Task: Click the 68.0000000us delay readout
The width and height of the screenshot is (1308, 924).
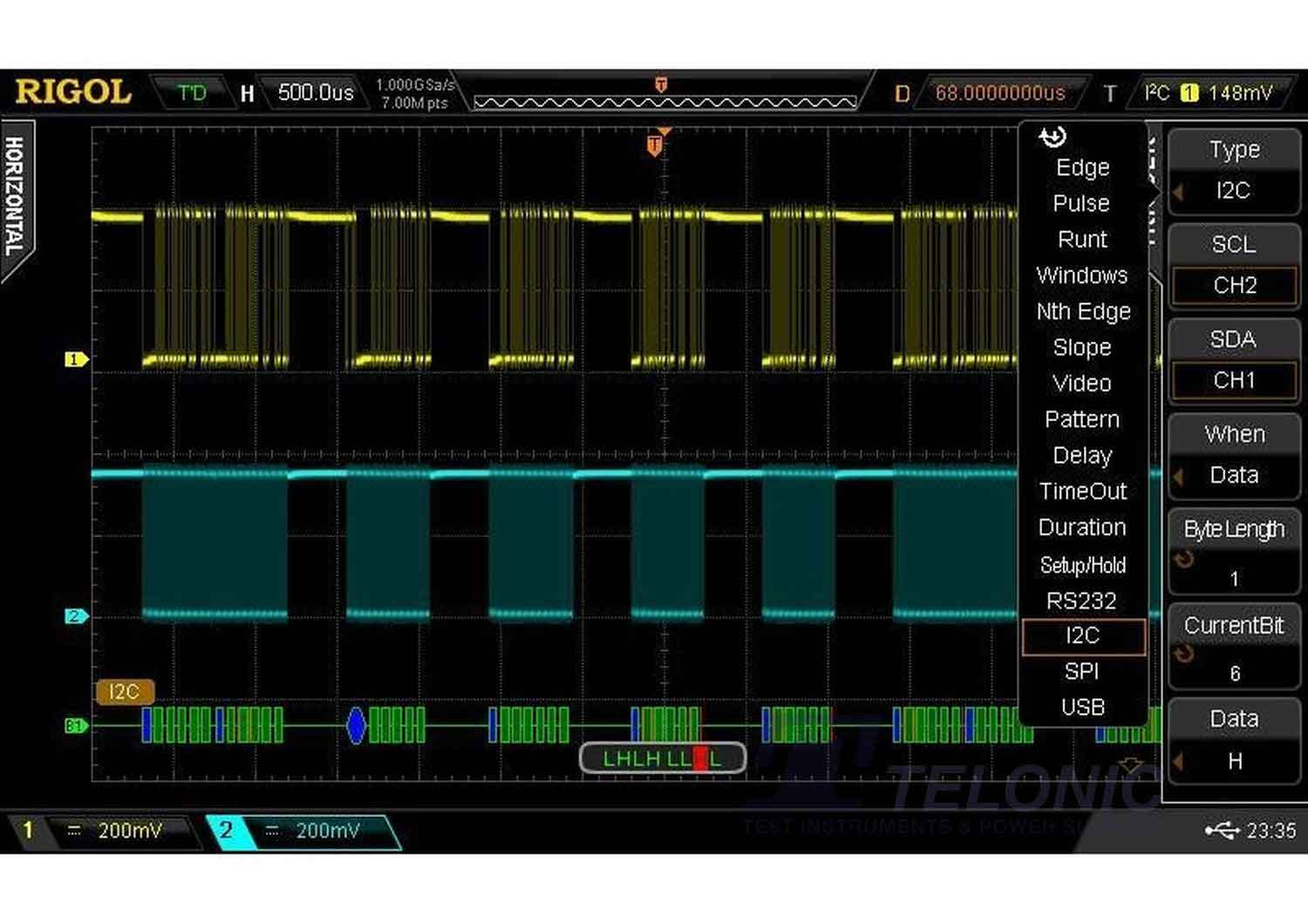Action: (1000, 92)
